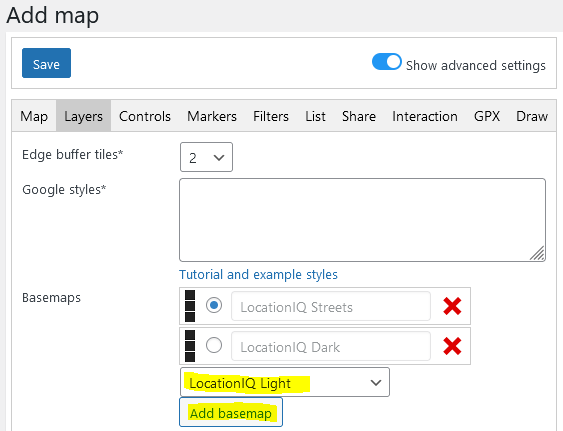Switch to the Controls tab
Image resolution: width=563 pixels, height=431 pixels.
[x=145, y=116]
